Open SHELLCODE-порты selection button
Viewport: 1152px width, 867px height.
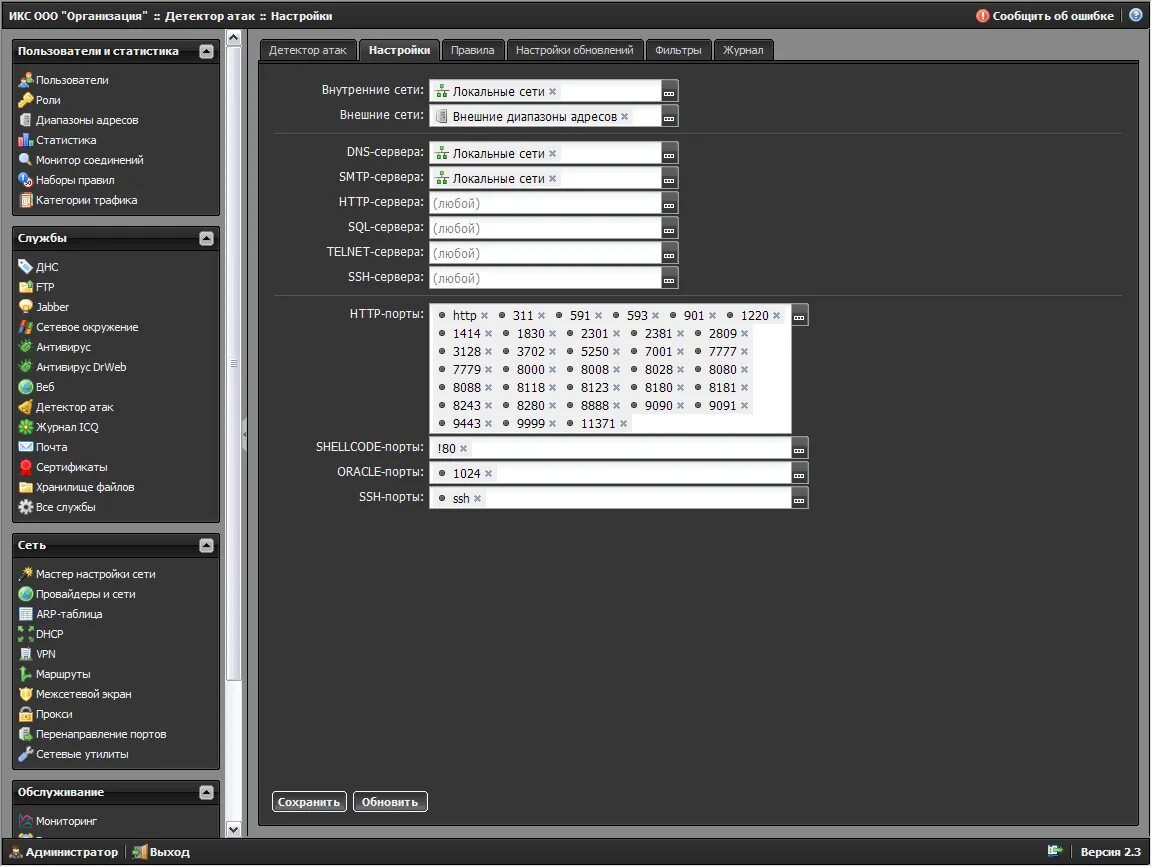tap(799, 448)
